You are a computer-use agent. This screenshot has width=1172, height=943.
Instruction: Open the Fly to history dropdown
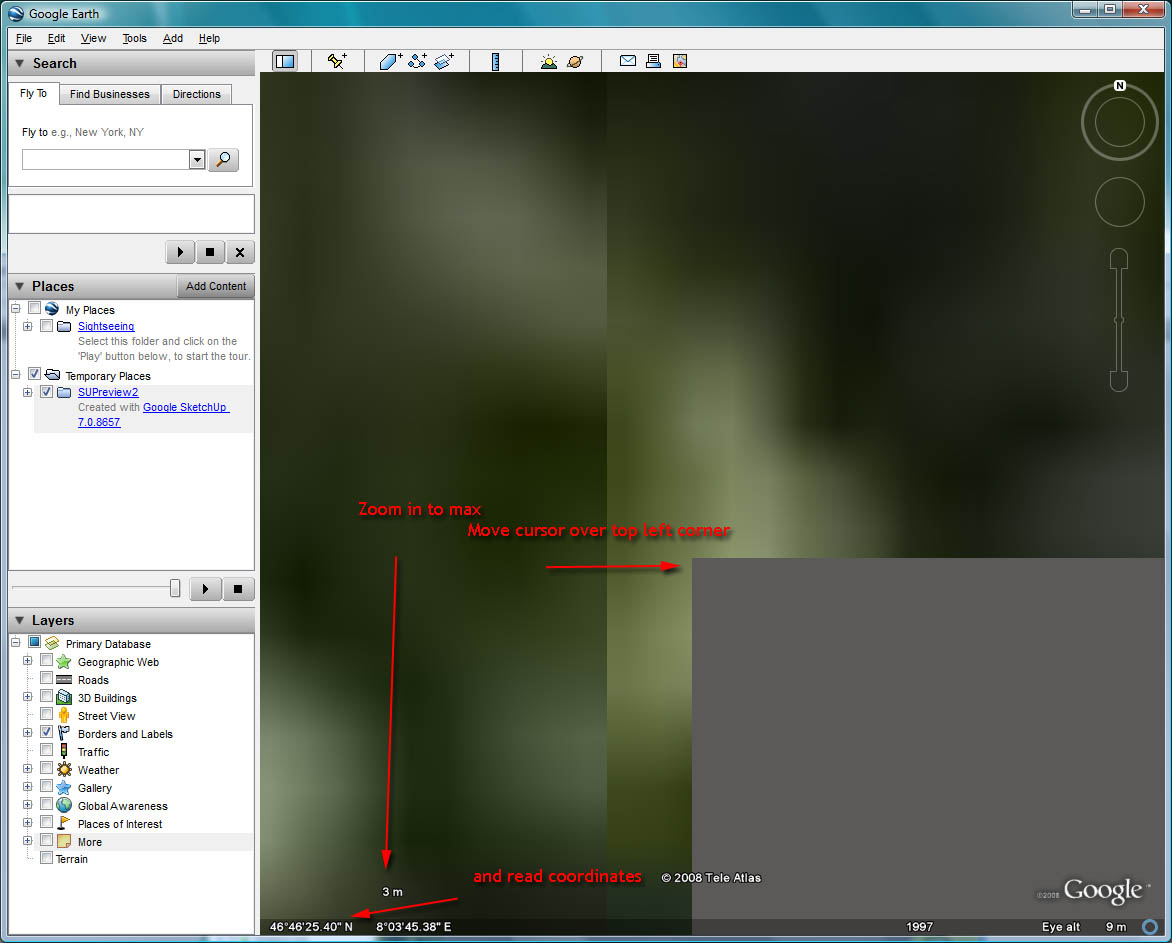click(x=197, y=159)
